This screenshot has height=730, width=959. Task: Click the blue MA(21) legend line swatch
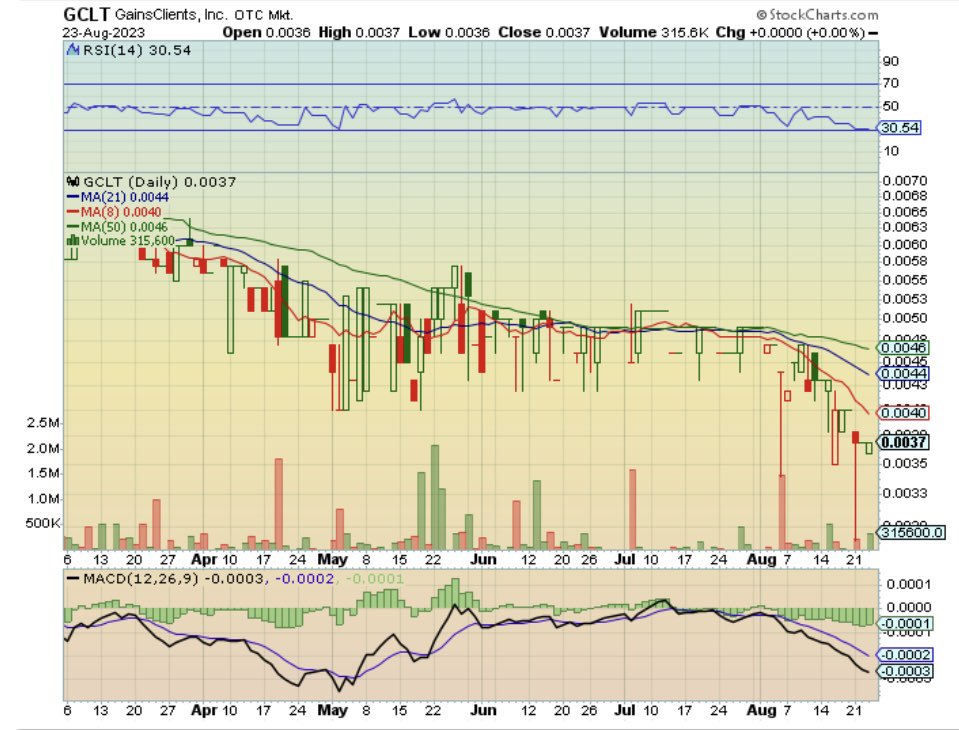click(x=73, y=197)
